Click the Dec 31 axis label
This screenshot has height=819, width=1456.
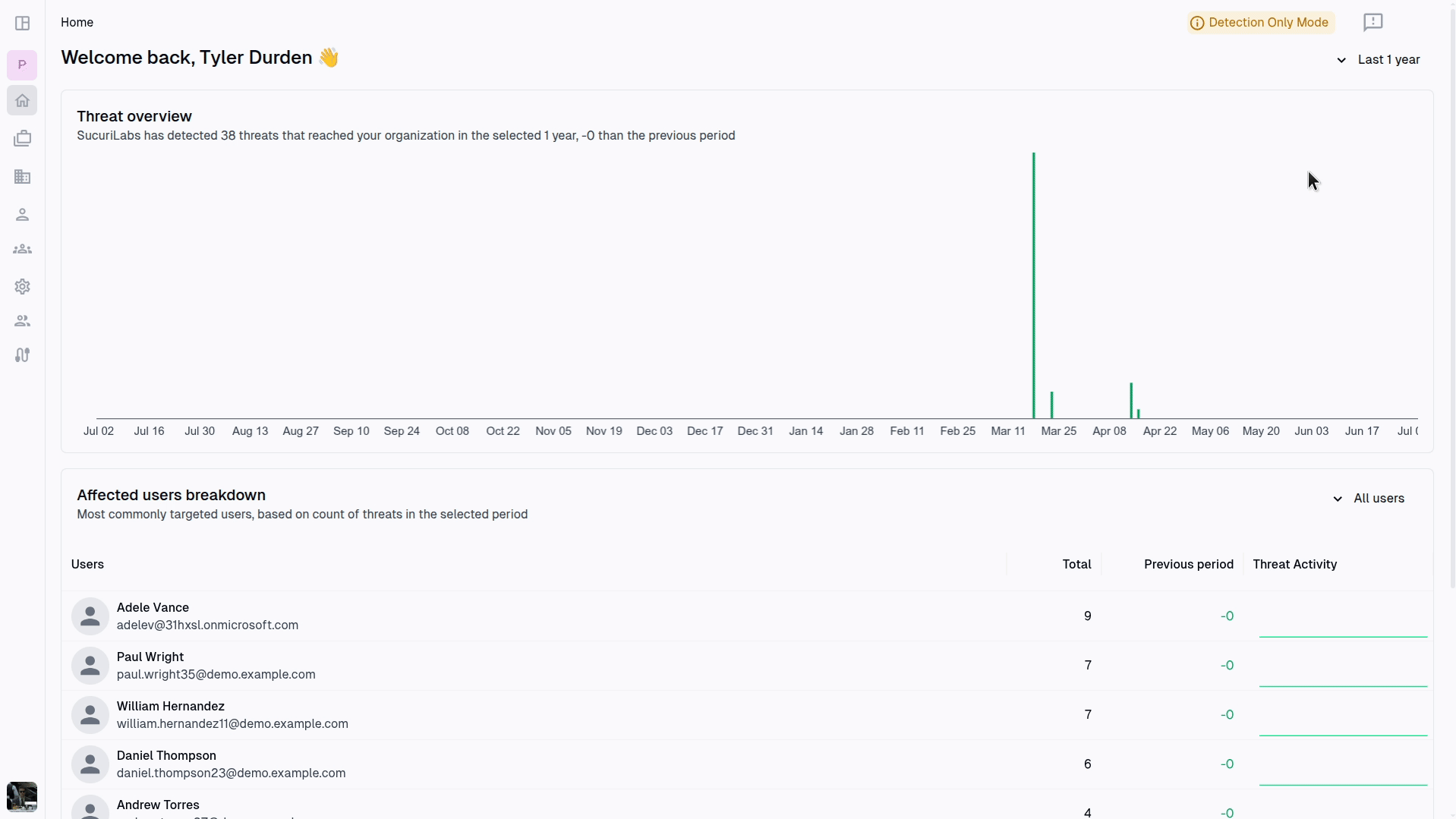(x=755, y=430)
